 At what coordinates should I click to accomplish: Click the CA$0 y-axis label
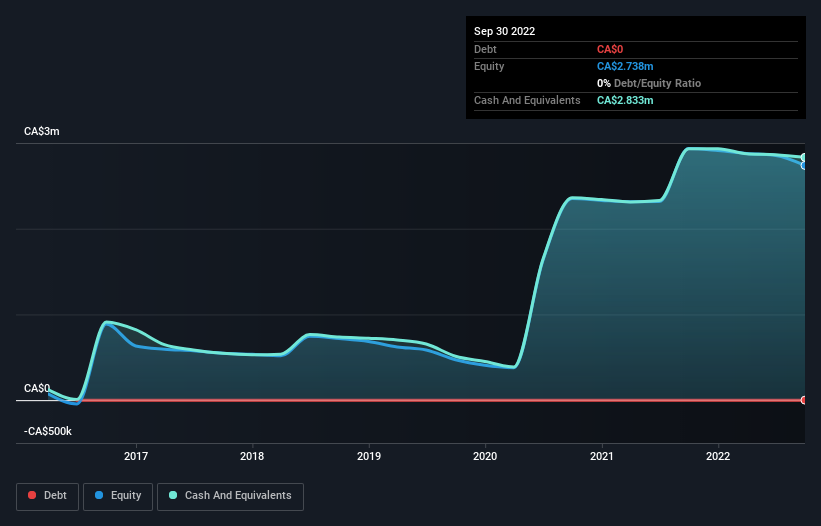(37, 388)
